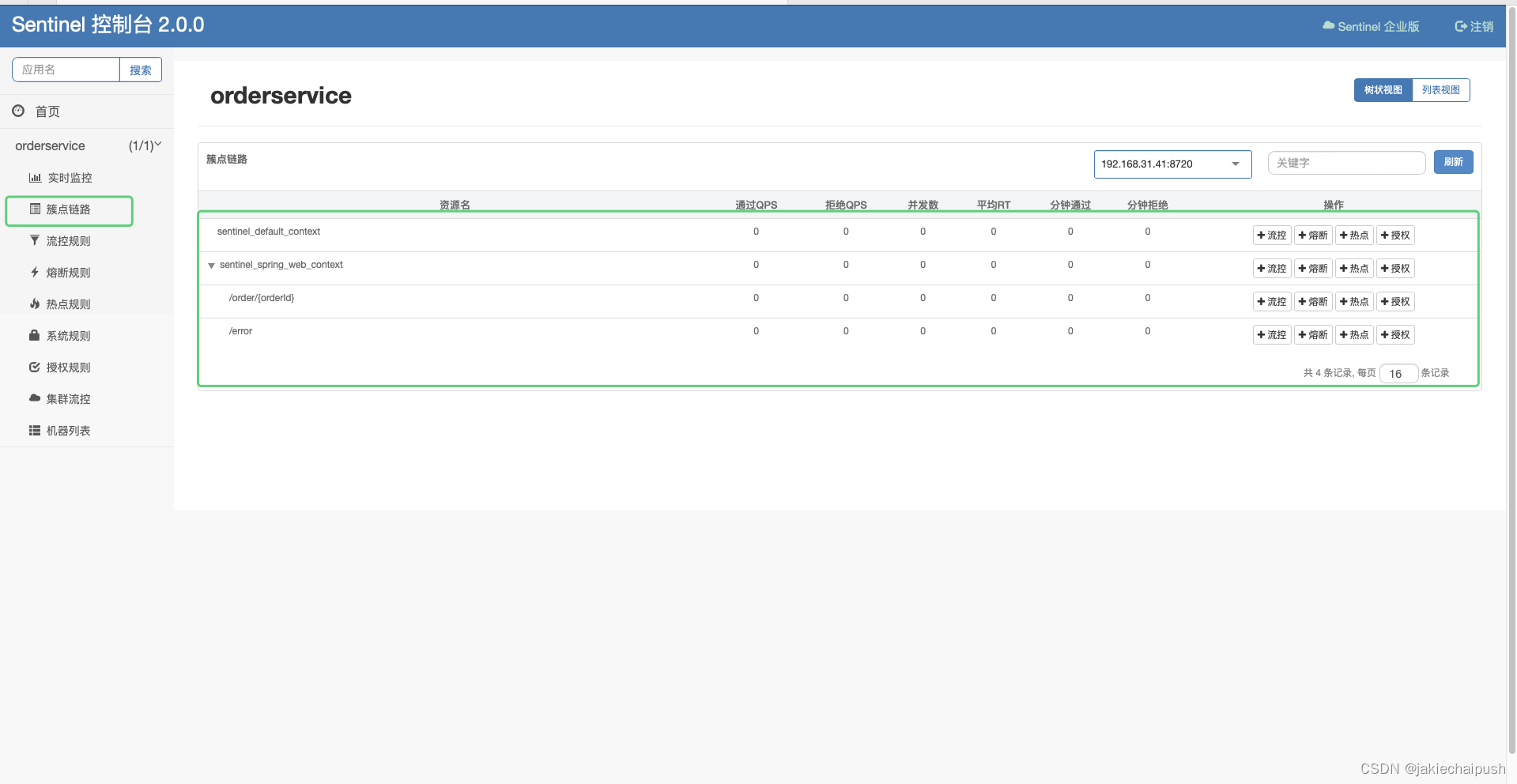Add 热点 rule for /order/{orderId}
The height and width of the screenshot is (784, 1517).
pos(1354,302)
